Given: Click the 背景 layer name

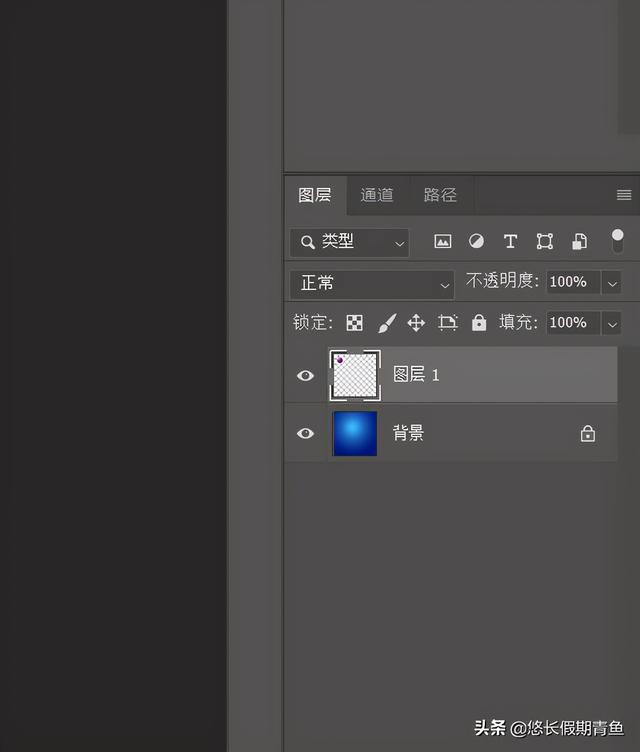Looking at the screenshot, I should pyautogui.click(x=408, y=433).
